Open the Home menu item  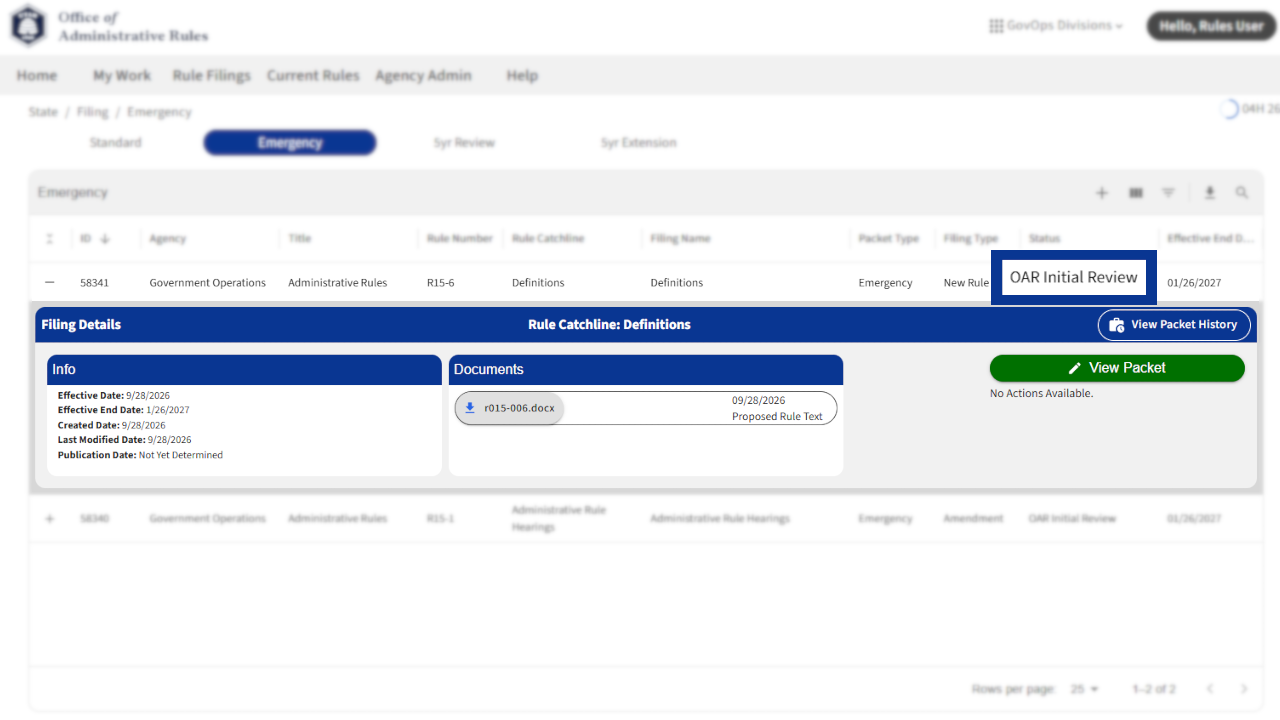[x=37, y=76]
